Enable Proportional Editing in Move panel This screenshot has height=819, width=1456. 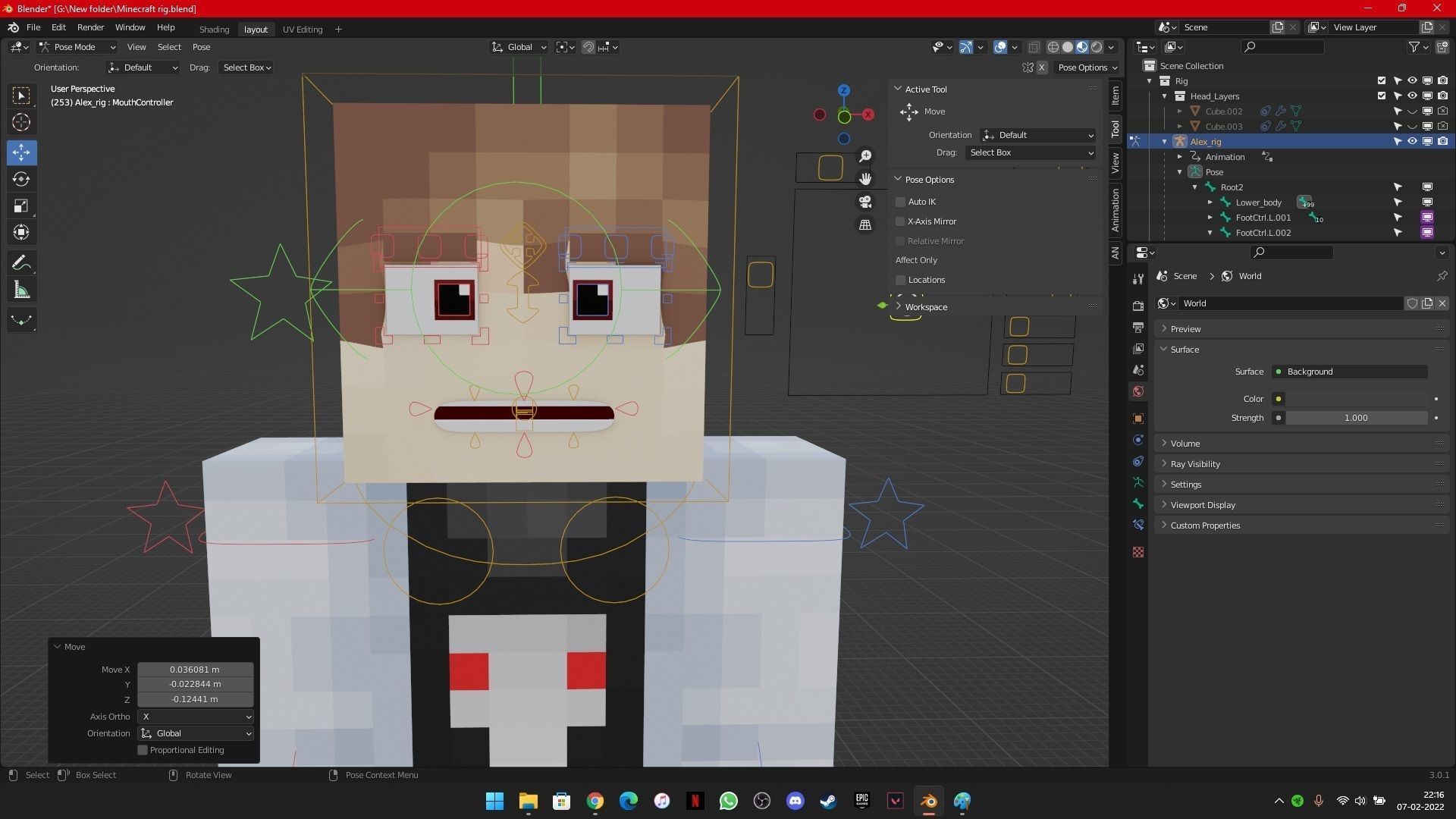pos(142,750)
